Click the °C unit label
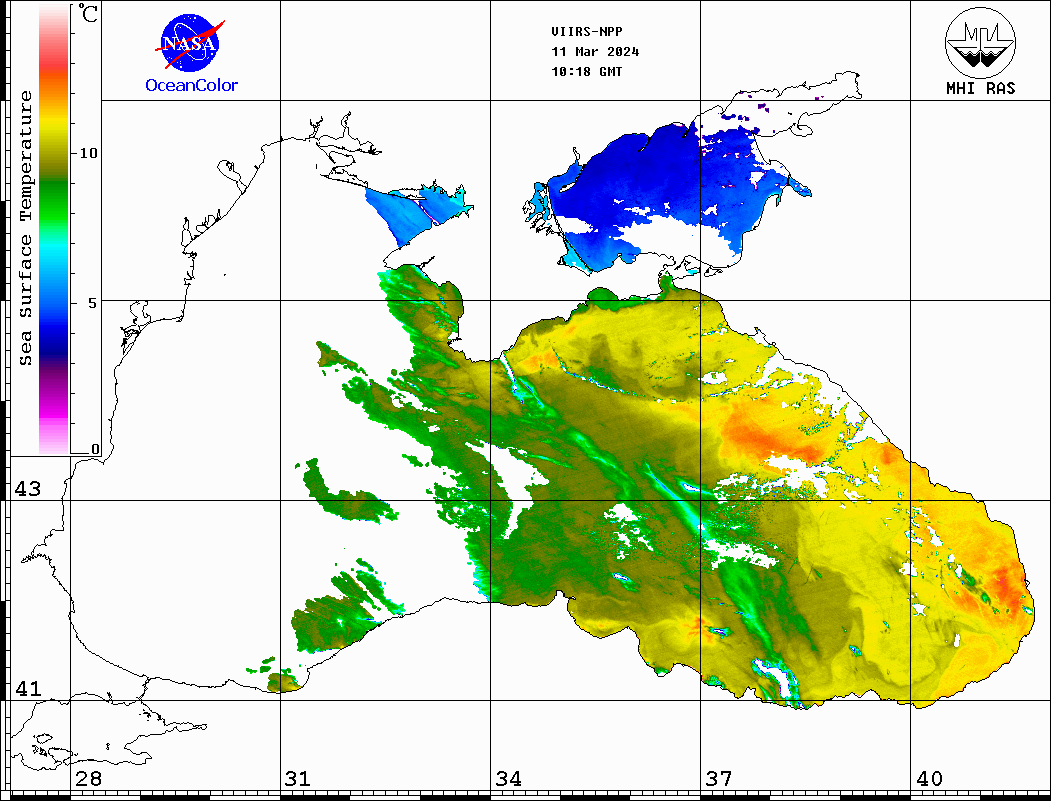 point(88,13)
